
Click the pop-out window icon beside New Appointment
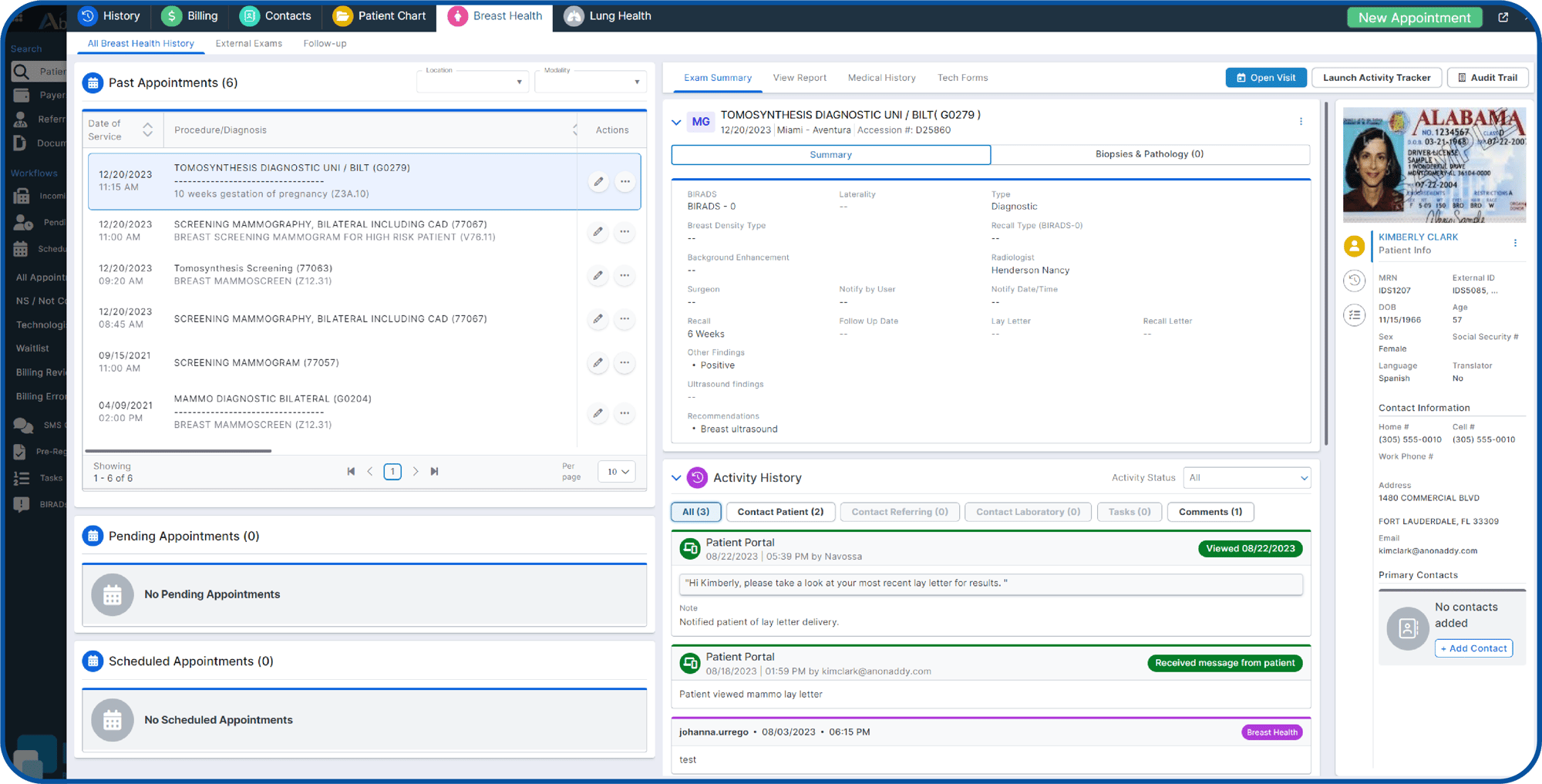coord(1503,17)
